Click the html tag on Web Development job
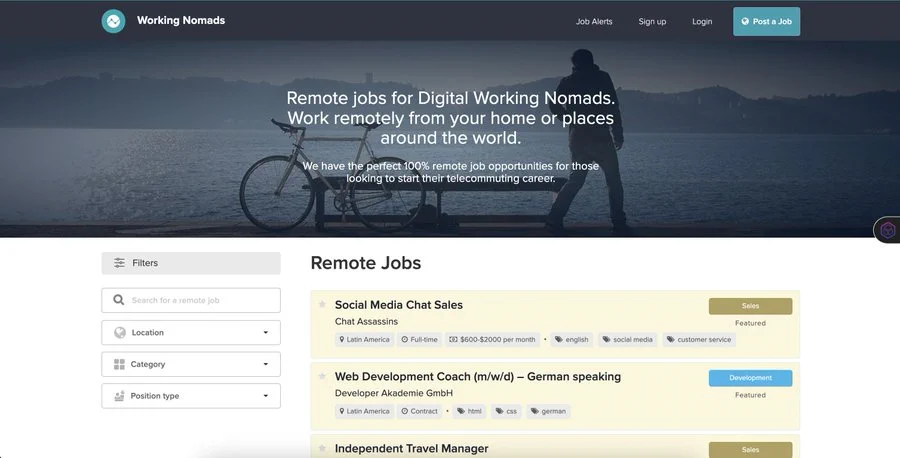Screen dimensions: 900x458 470,411
